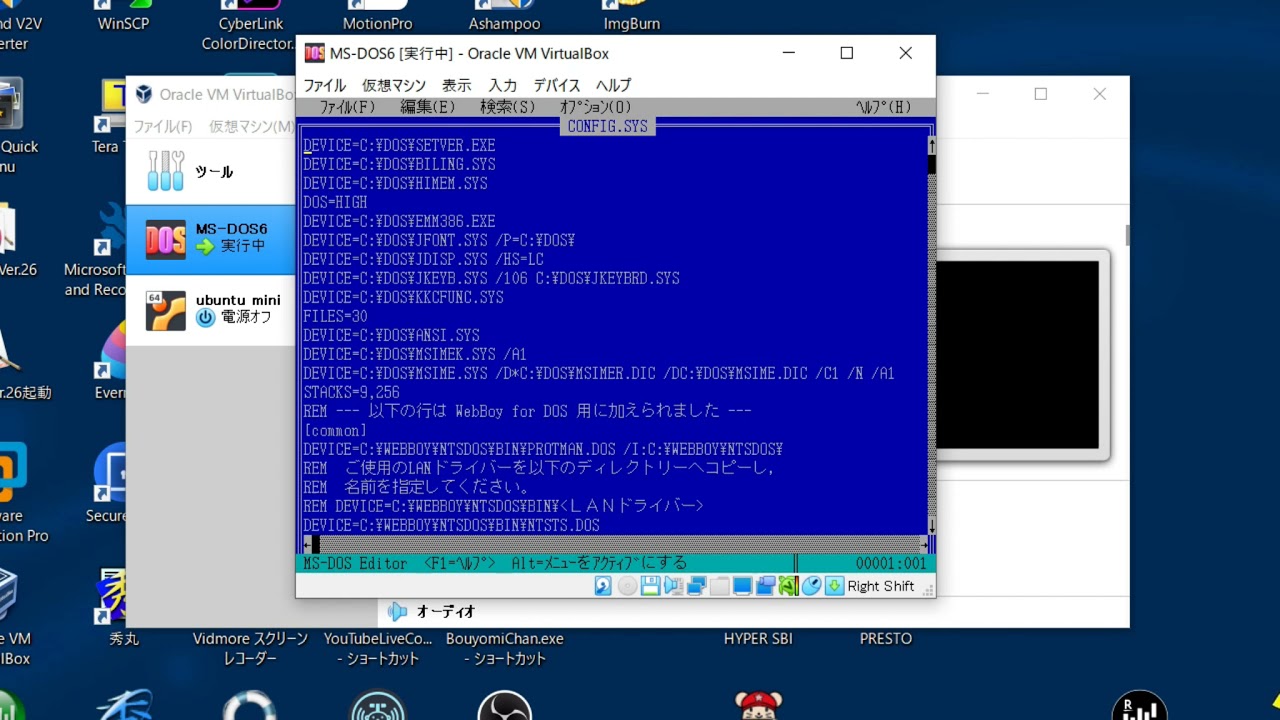Image resolution: width=1280 pixels, height=720 pixels.
Task: Click the cursor position 00001:001 in status bar
Action: [890, 563]
